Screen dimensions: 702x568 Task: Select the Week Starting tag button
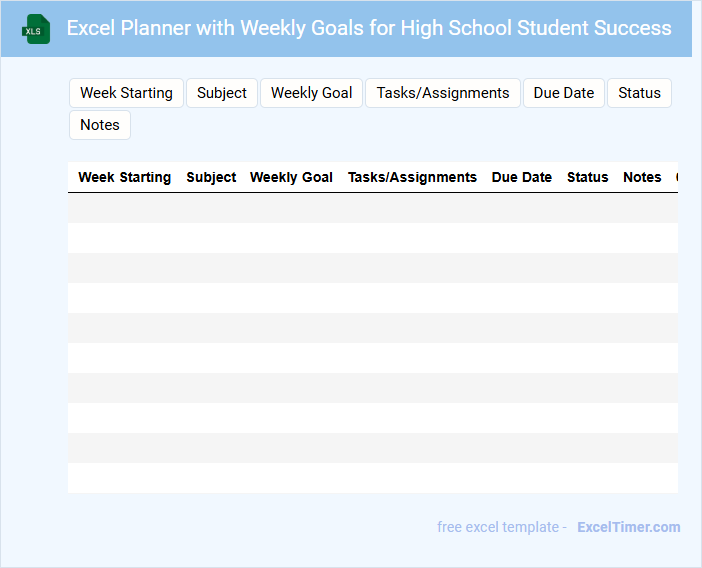click(x=126, y=93)
